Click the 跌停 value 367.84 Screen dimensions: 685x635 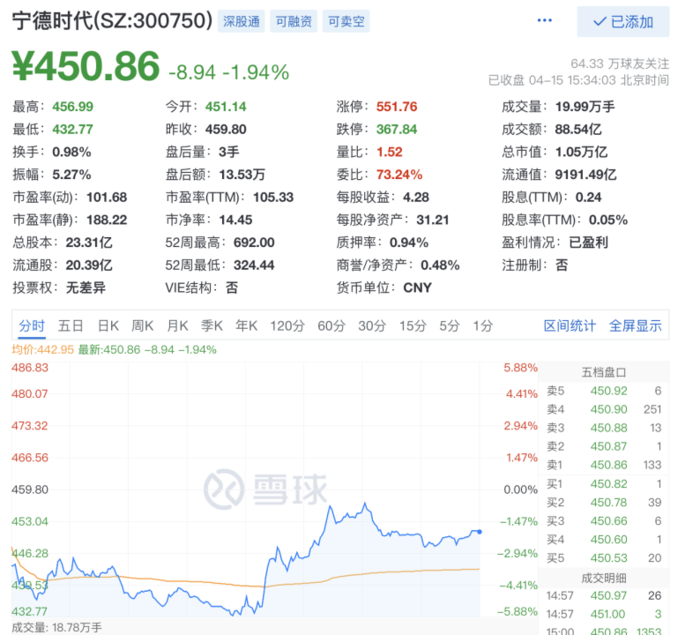coord(397,129)
